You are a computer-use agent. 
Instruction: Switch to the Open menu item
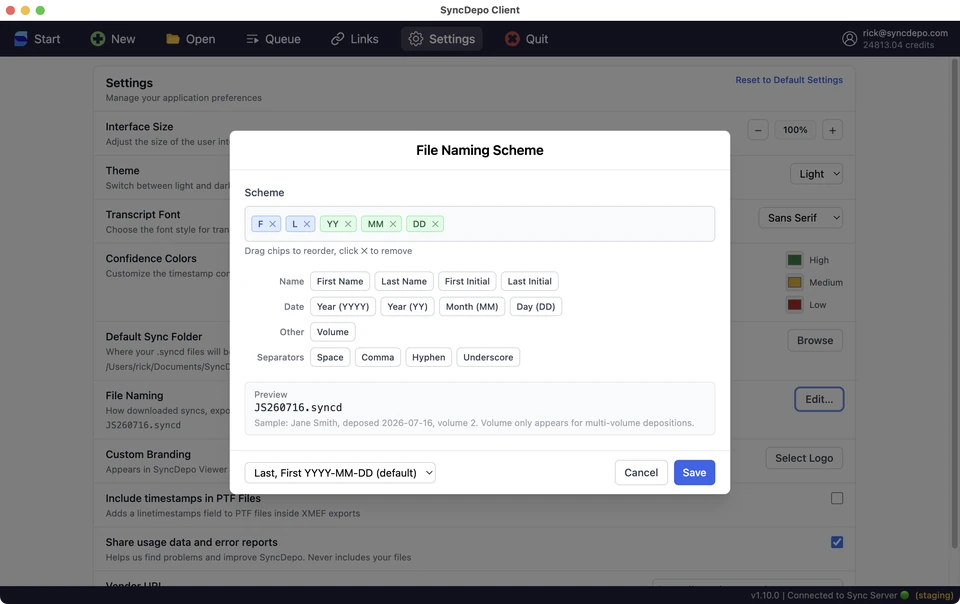[190, 39]
